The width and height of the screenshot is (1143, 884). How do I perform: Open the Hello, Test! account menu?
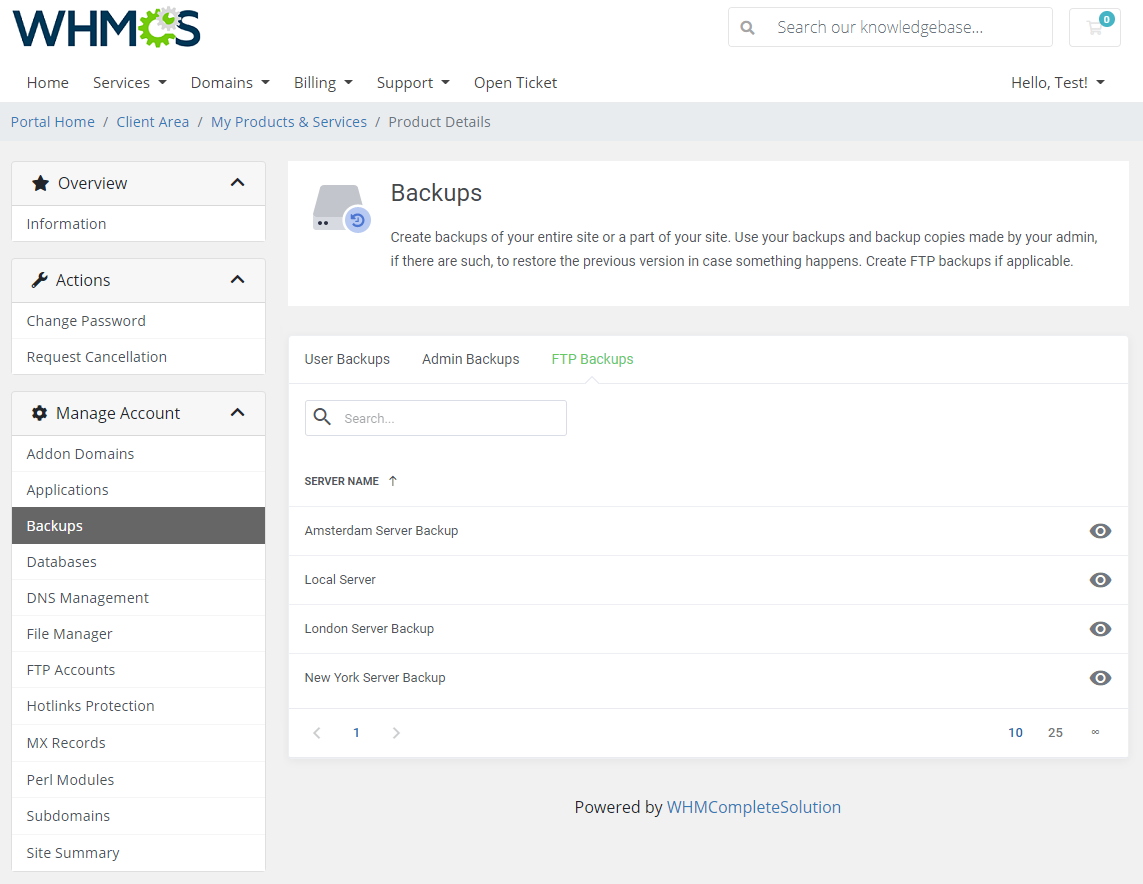[1057, 82]
